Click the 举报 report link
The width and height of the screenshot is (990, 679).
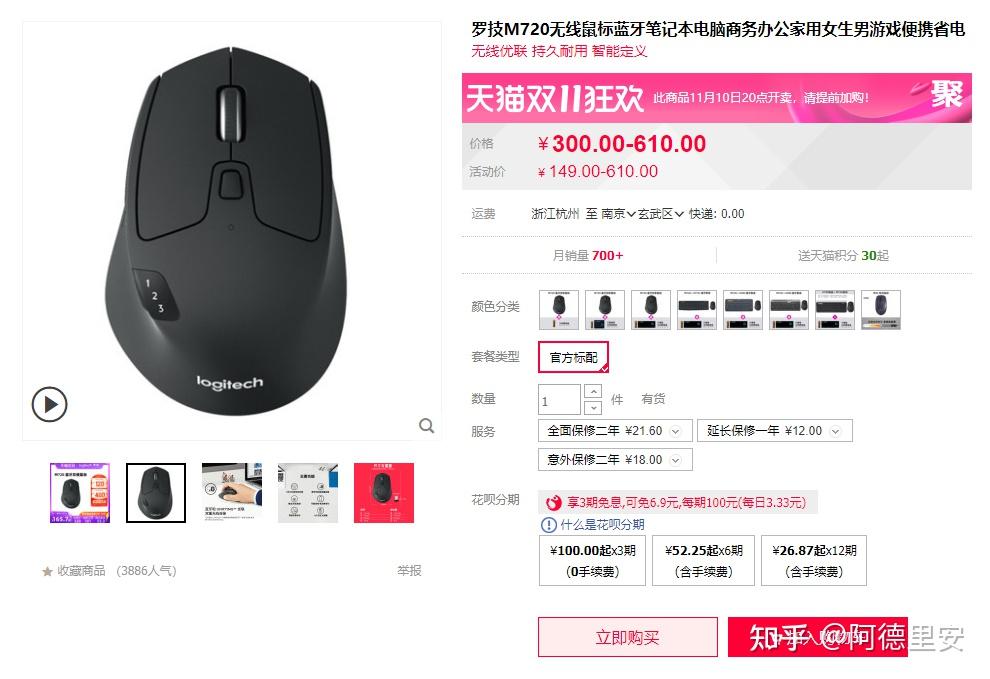pos(409,571)
